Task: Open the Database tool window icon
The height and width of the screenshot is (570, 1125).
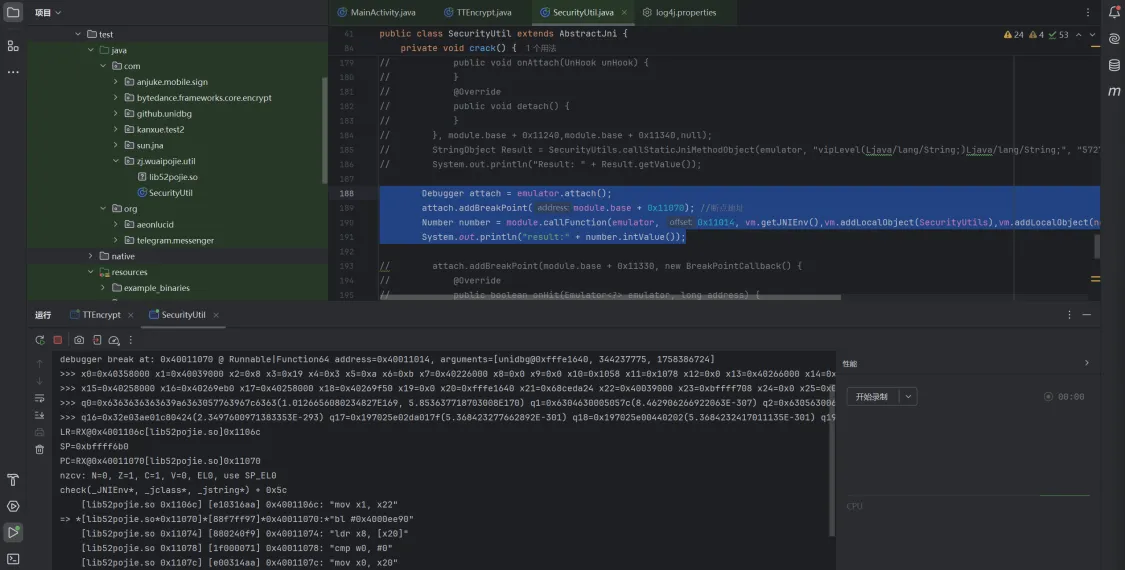Action: [1114, 65]
